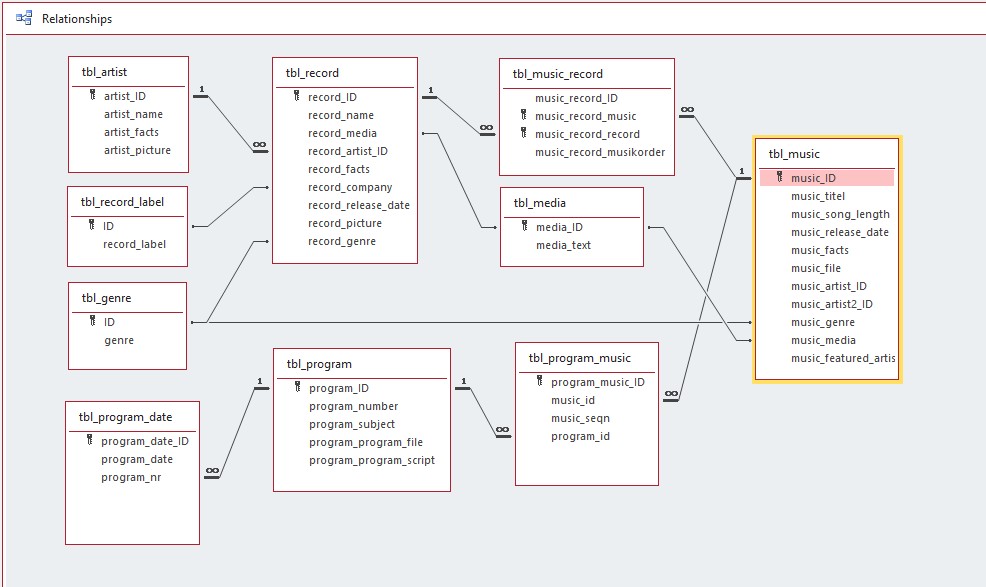Select program_nr field
Screen dimensions: 986x587
tap(131, 478)
